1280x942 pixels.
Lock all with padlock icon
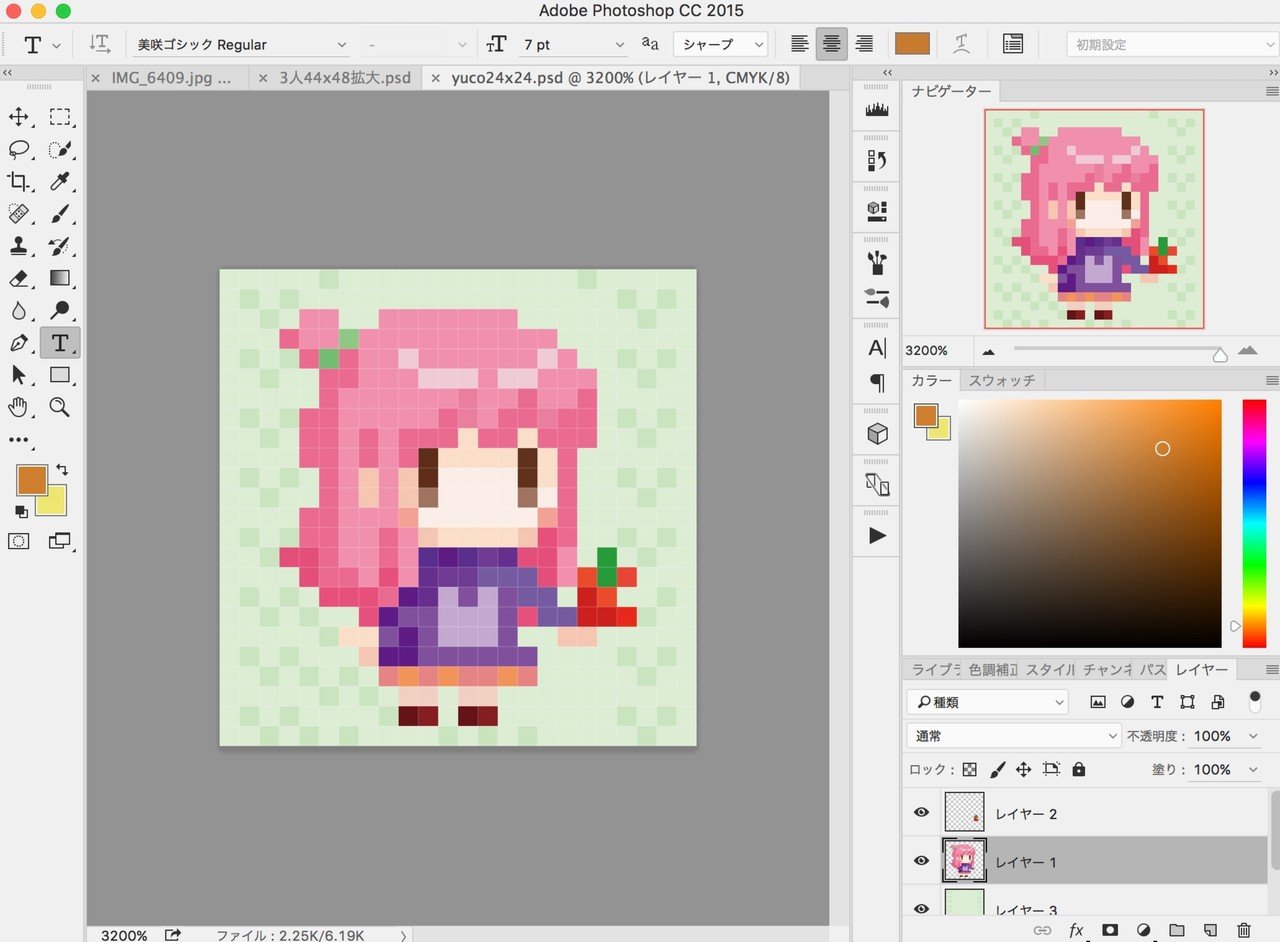tap(1078, 769)
